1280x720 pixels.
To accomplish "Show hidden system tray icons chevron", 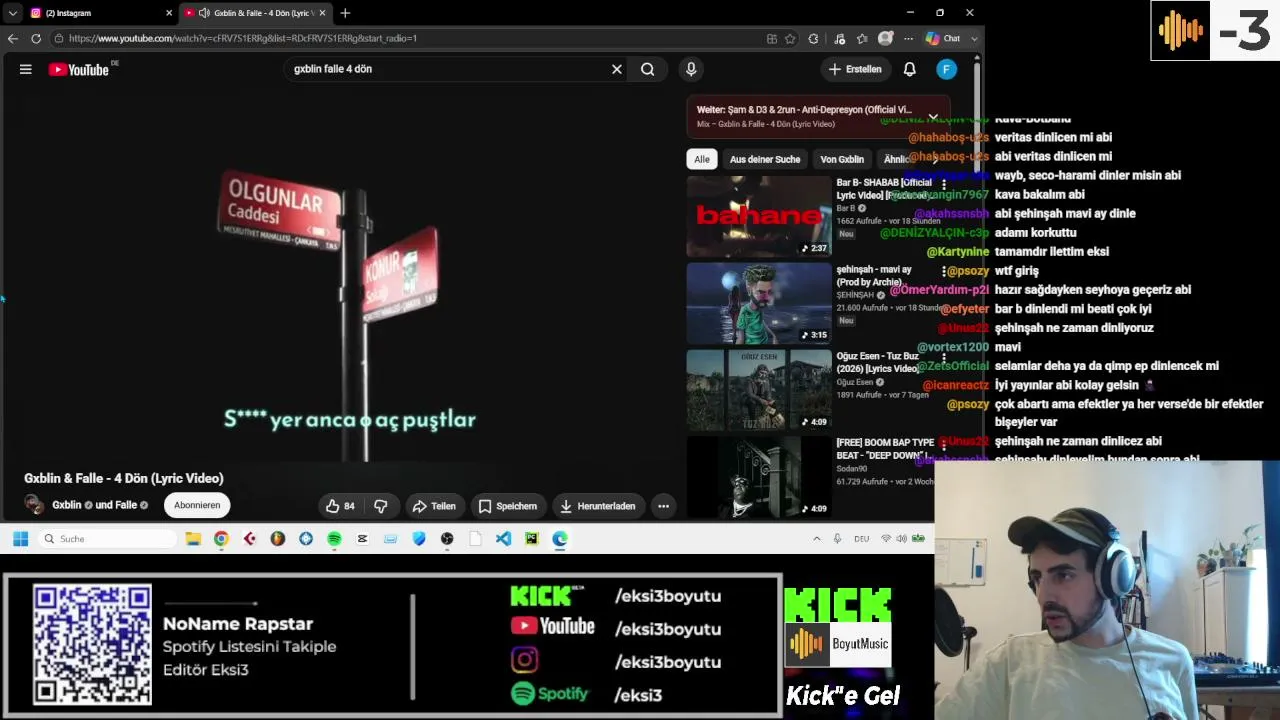I will pyautogui.click(x=816, y=539).
